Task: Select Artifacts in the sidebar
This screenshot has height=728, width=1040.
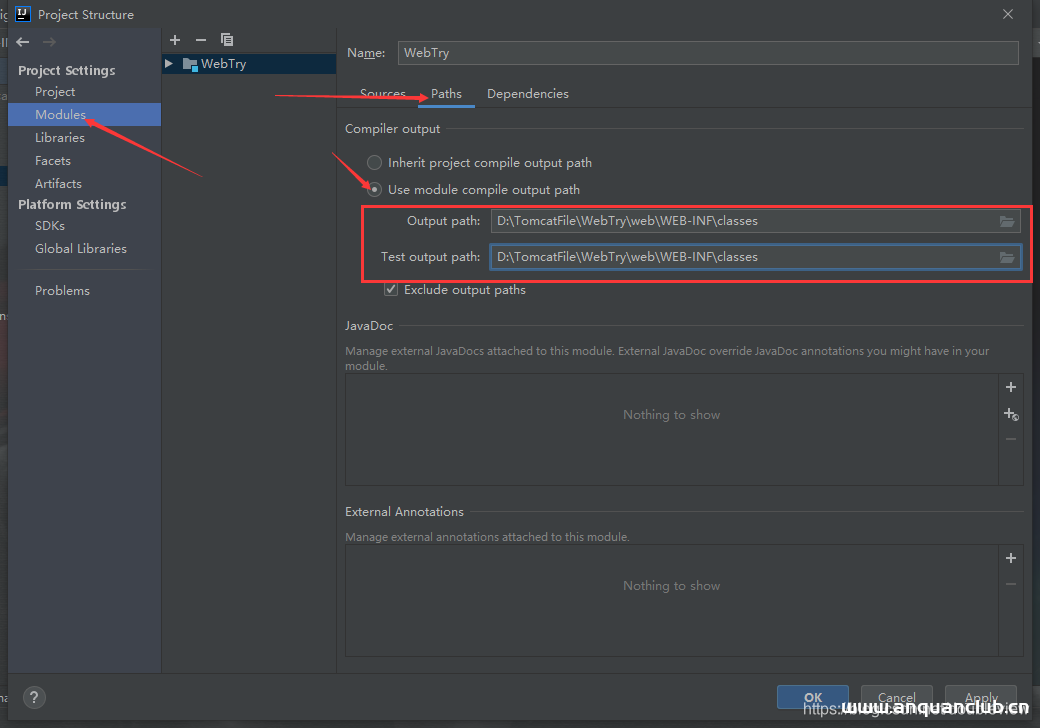Action: [x=58, y=184]
